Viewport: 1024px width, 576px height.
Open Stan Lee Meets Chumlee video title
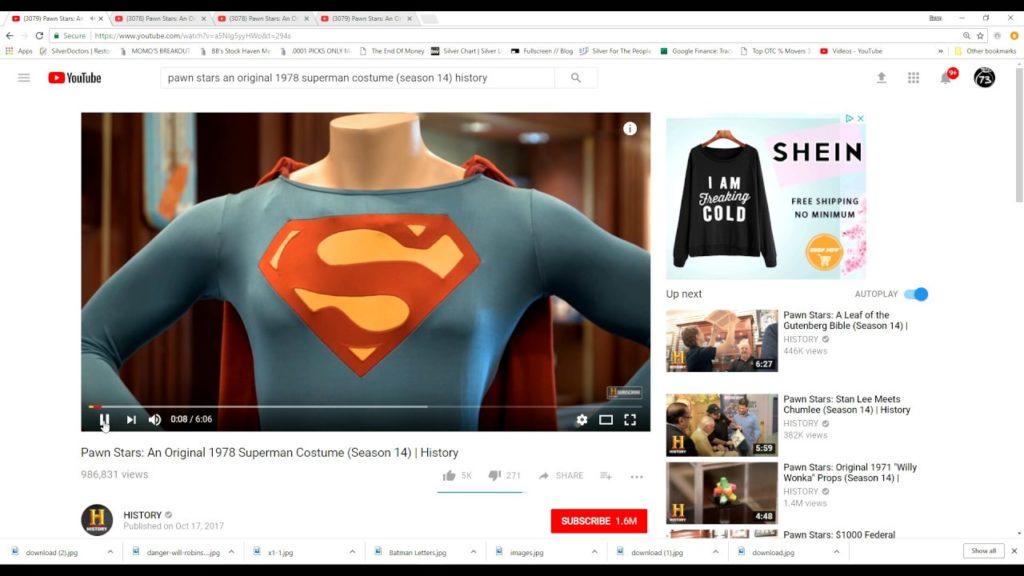846,404
